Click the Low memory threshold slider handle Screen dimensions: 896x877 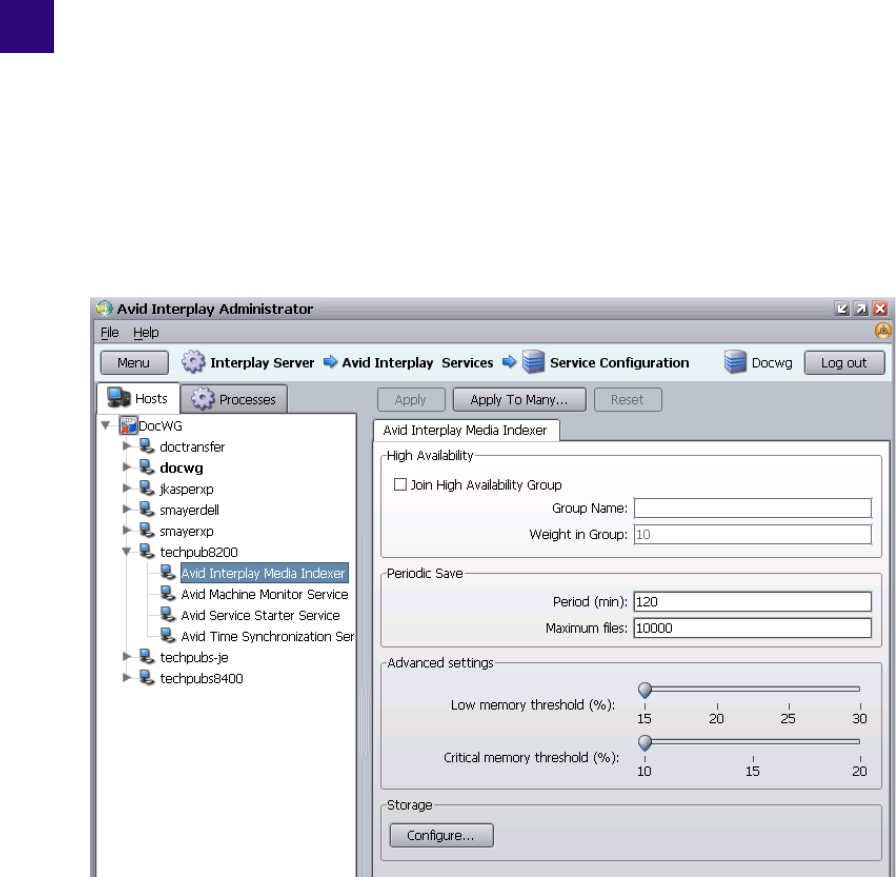pos(645,690)
